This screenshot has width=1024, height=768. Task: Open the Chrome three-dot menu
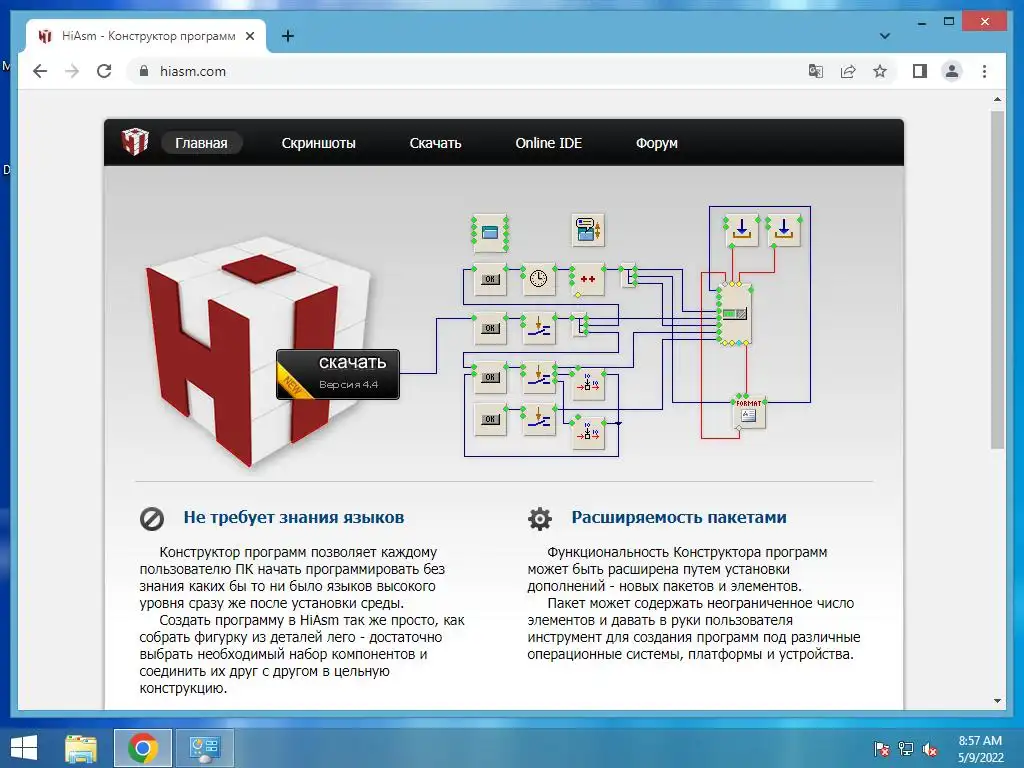pos(984,71)
